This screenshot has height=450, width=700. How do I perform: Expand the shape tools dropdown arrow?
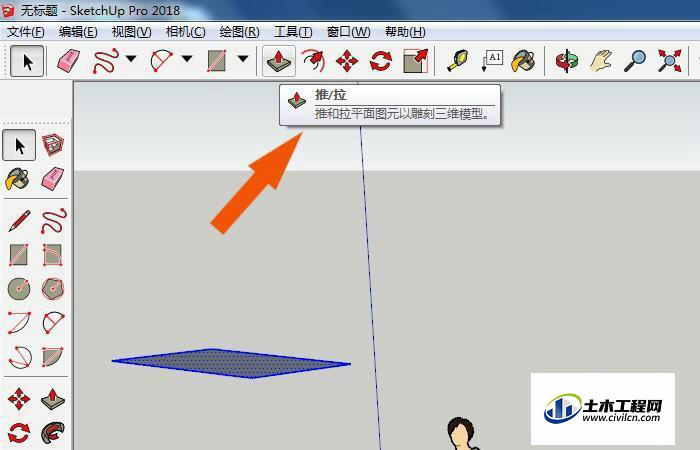tap(243, 58)
